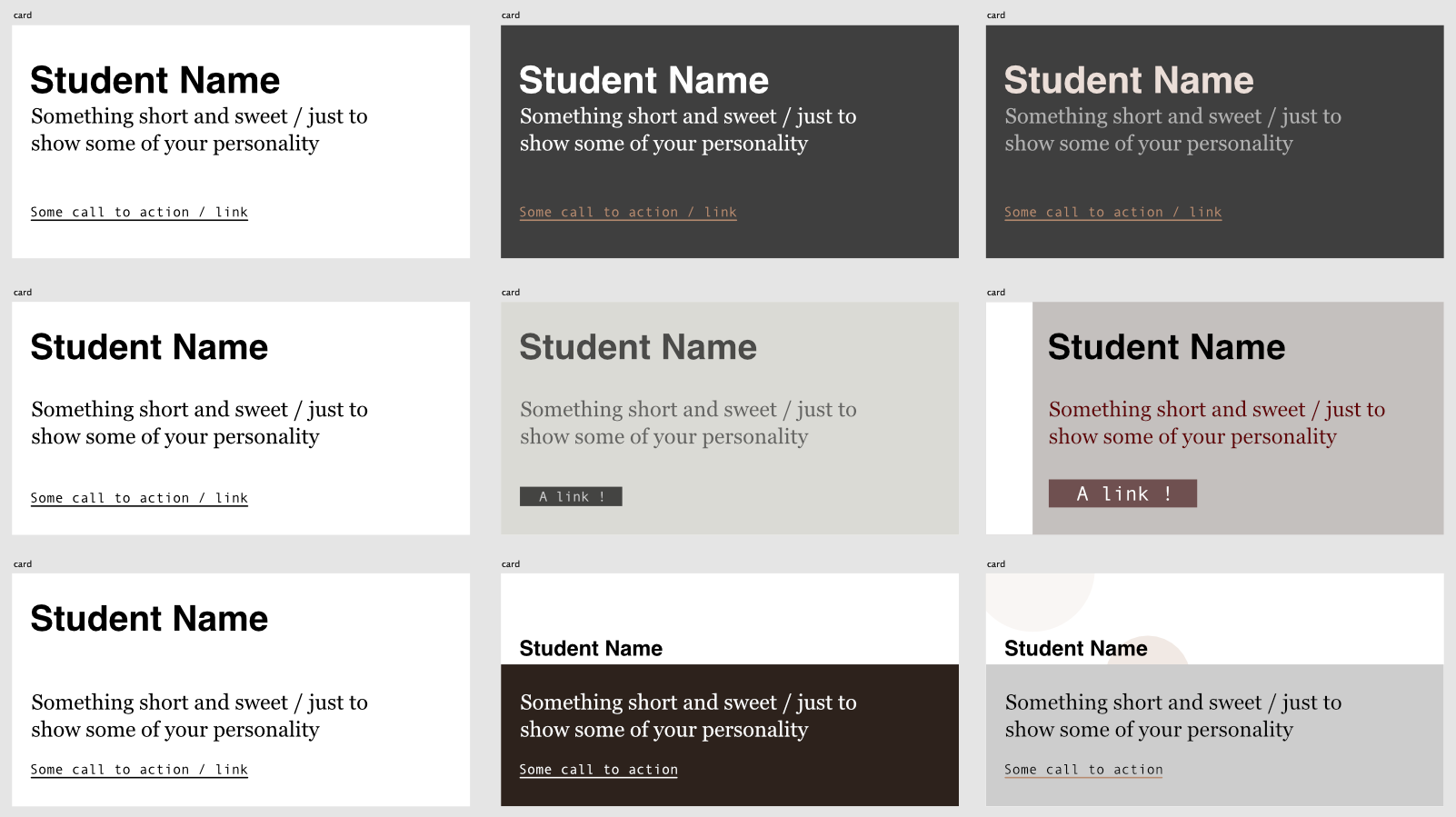The width and height of the screenshot is (1456, 817).
Task: Click "A link !" button on pale gray-green card
Action: click(571, 496)
